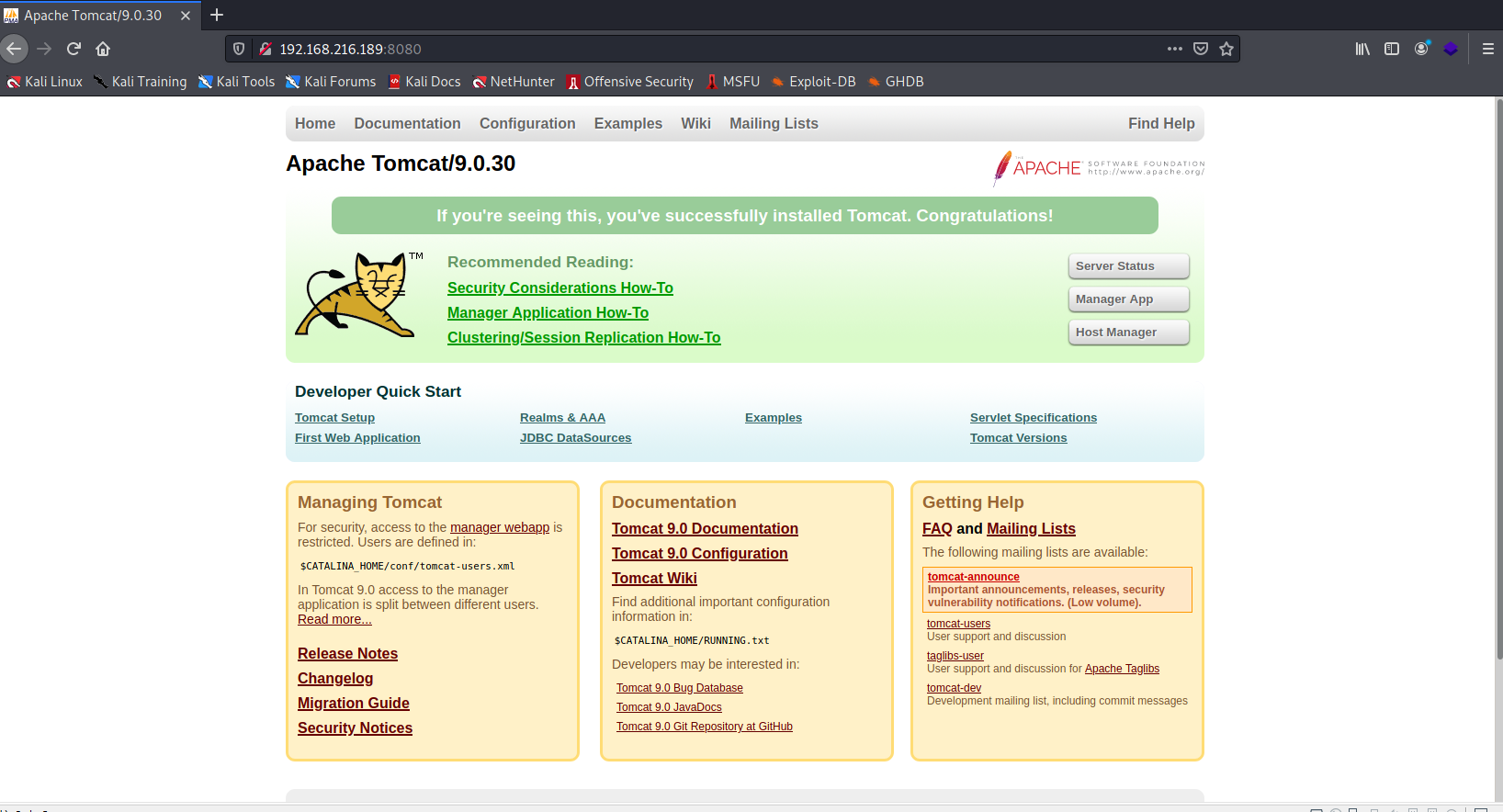The image size is (1503, 812).
Task: Open the page actions three-dot menu
Action: 1174,49
